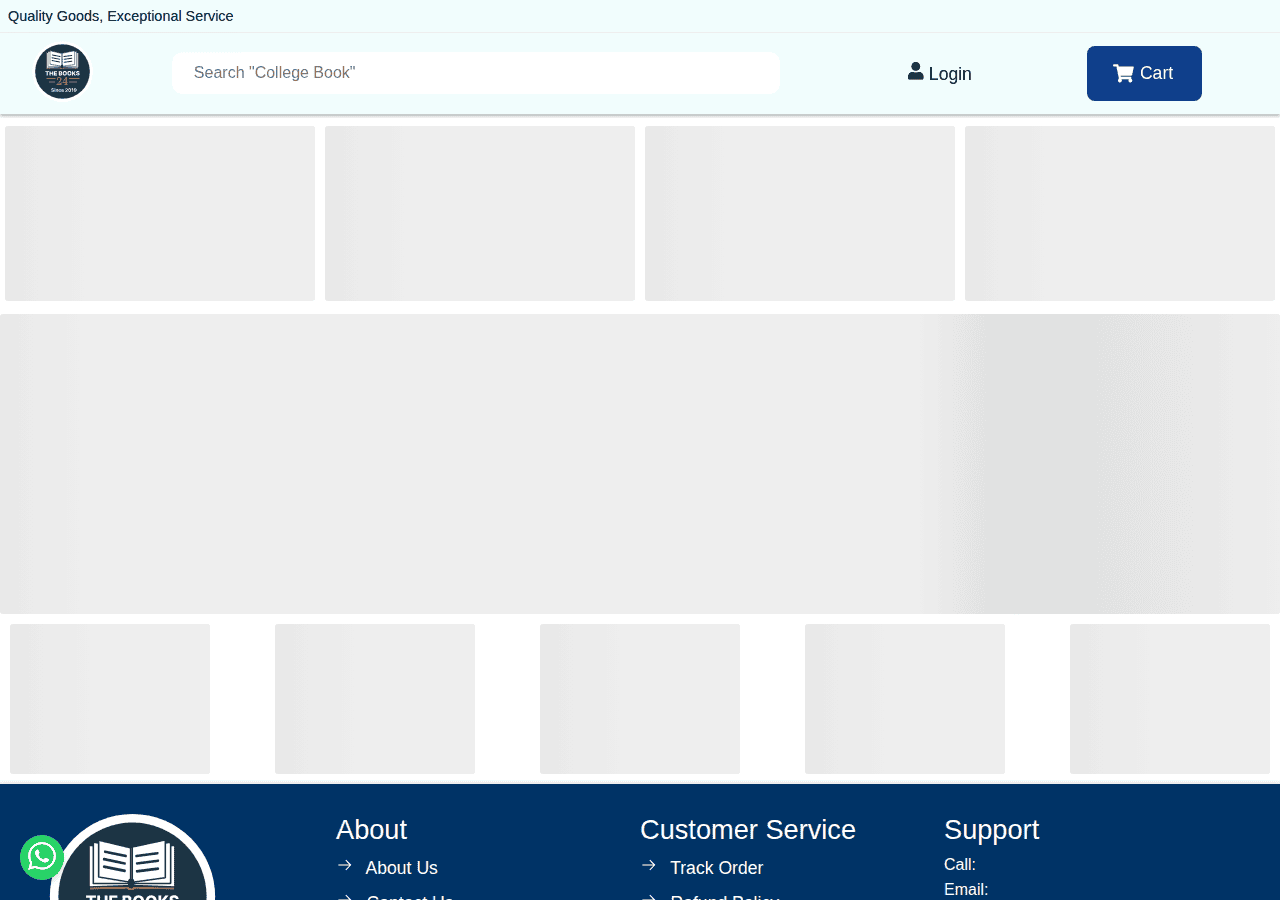Click the About footer heading
Screen dimensions: 1280x900
pos(371,830)
